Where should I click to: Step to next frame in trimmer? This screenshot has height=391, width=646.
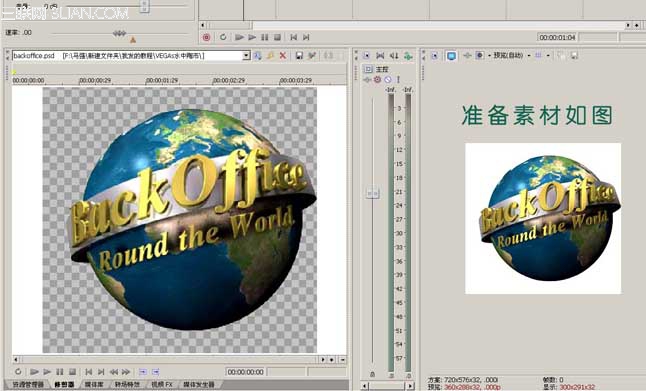point(126,372)
